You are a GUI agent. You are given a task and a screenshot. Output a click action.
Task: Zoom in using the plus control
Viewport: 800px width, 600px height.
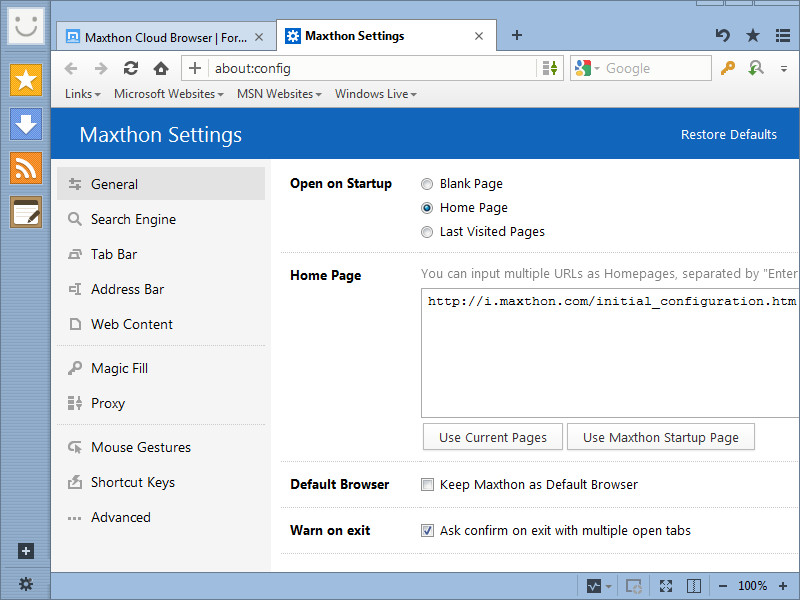[783, 586]
